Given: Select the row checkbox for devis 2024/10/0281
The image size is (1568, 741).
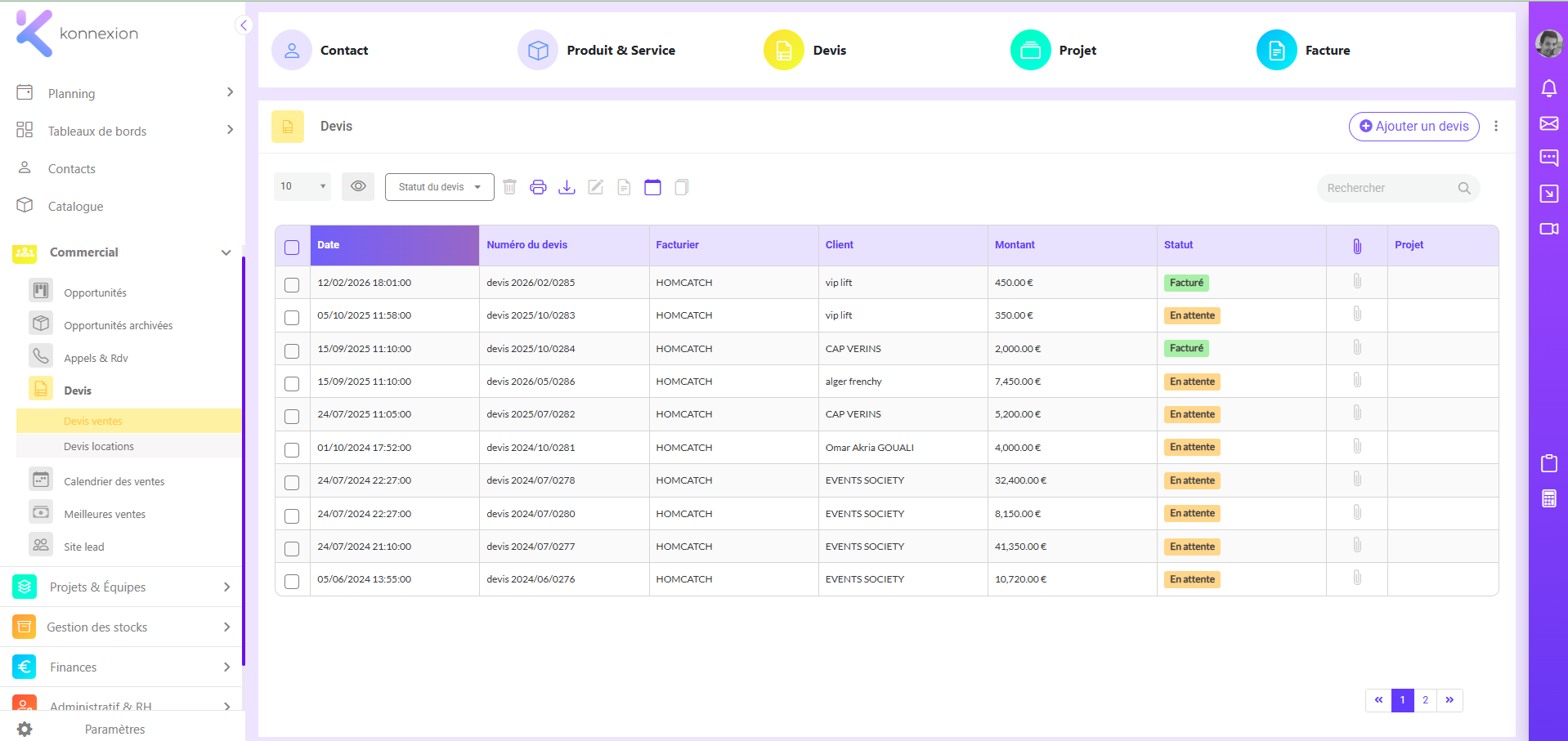Looking at the screenshot, I should click(292, 450).
